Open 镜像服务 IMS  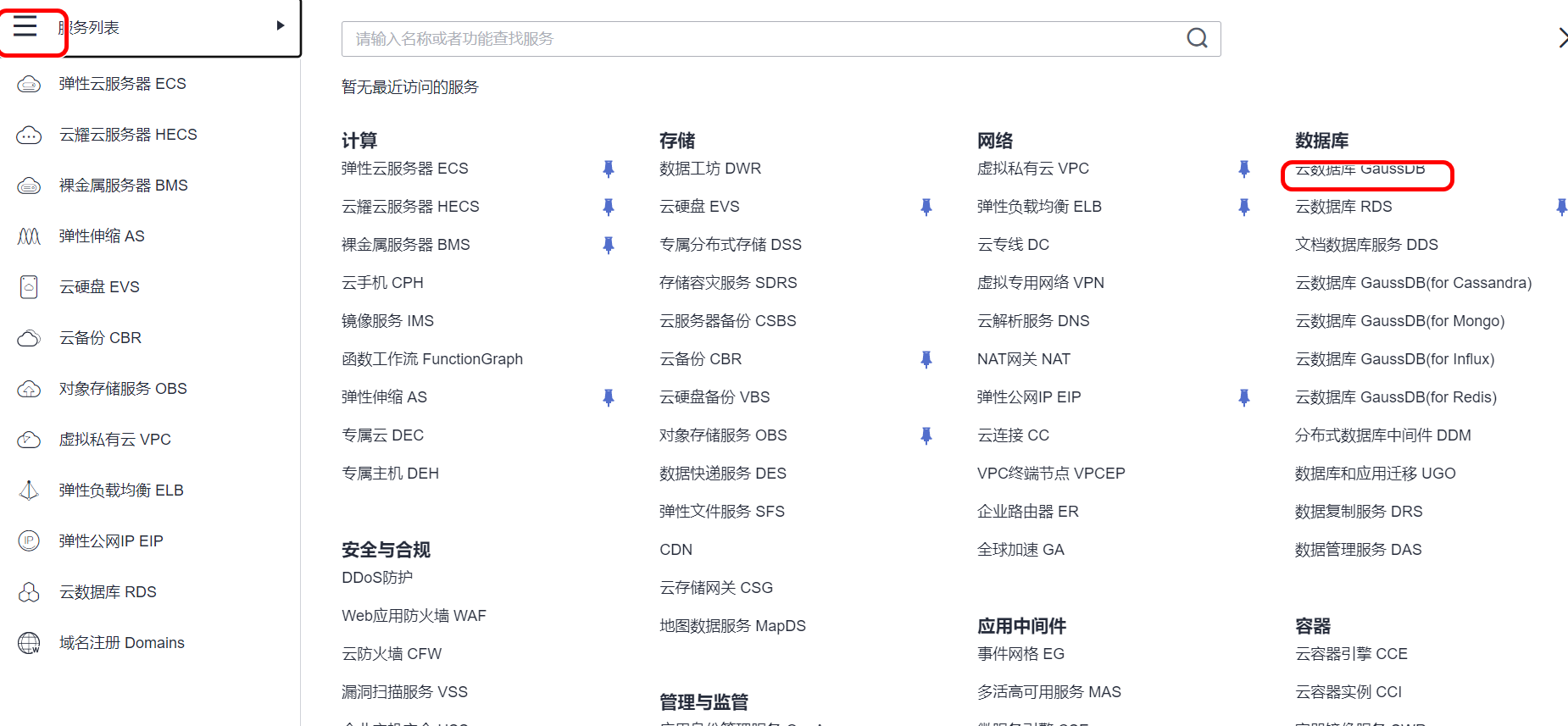pos(387,321)
